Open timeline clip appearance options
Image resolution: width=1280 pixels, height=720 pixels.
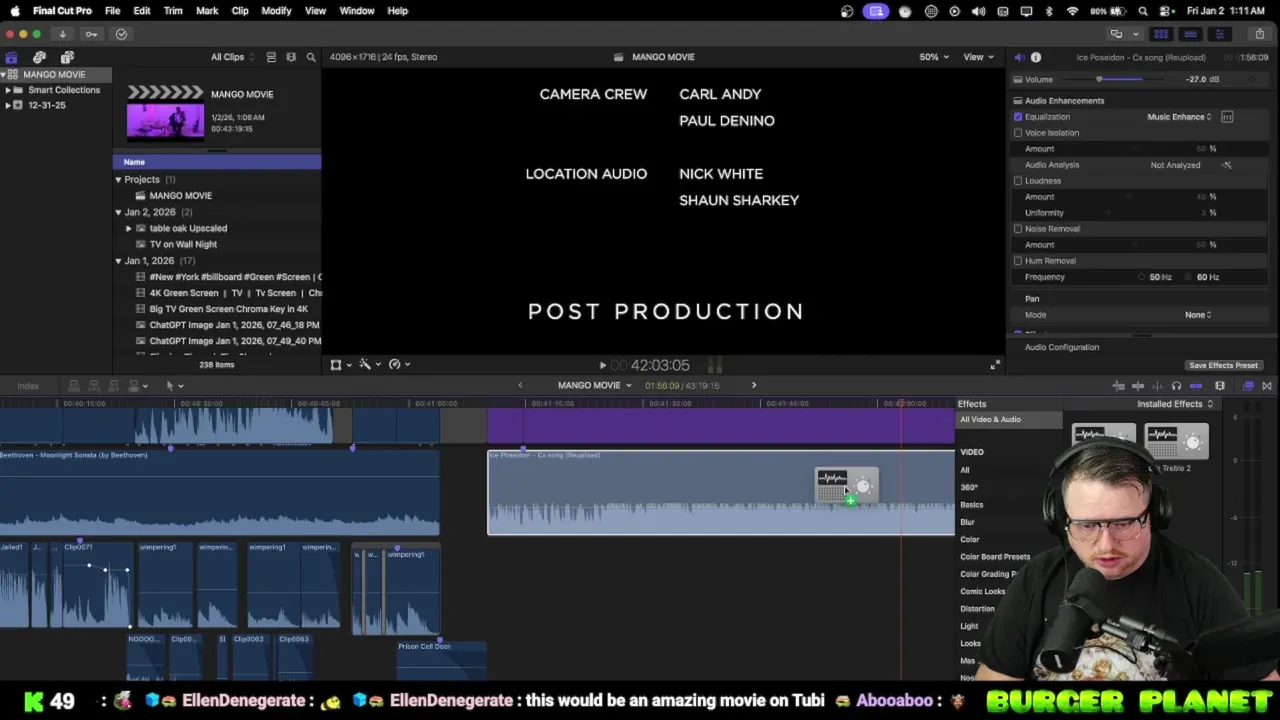pyautogui.click(x=1220, y=386)
